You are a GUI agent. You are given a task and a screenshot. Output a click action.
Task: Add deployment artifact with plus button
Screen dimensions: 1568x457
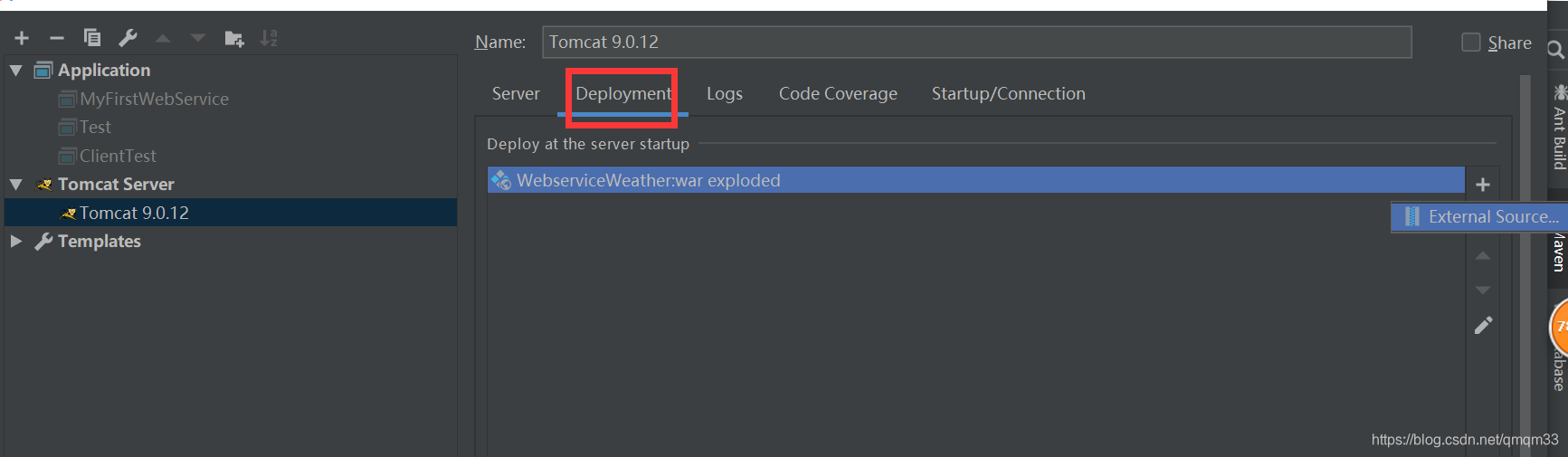pyautogui.click(x=1483, y=185)
